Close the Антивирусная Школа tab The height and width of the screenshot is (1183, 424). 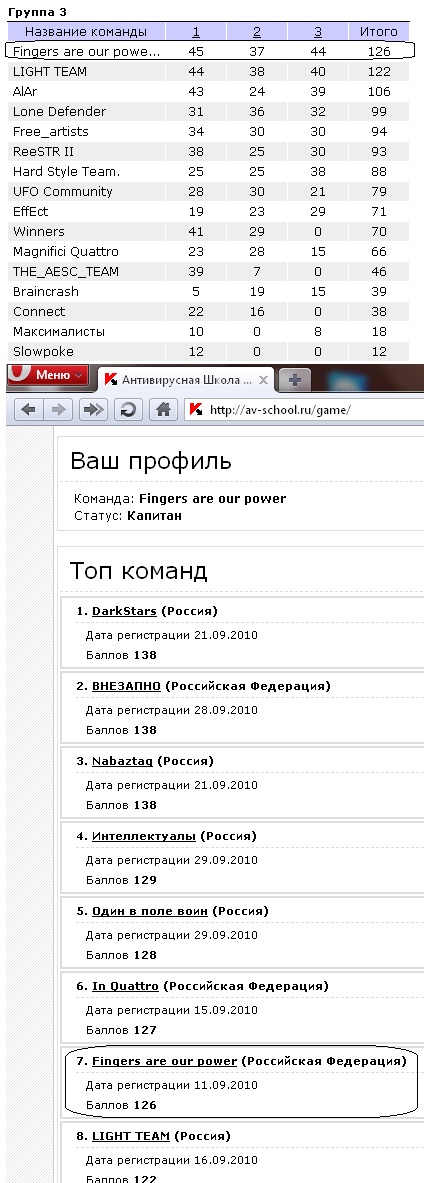point(263,381)
